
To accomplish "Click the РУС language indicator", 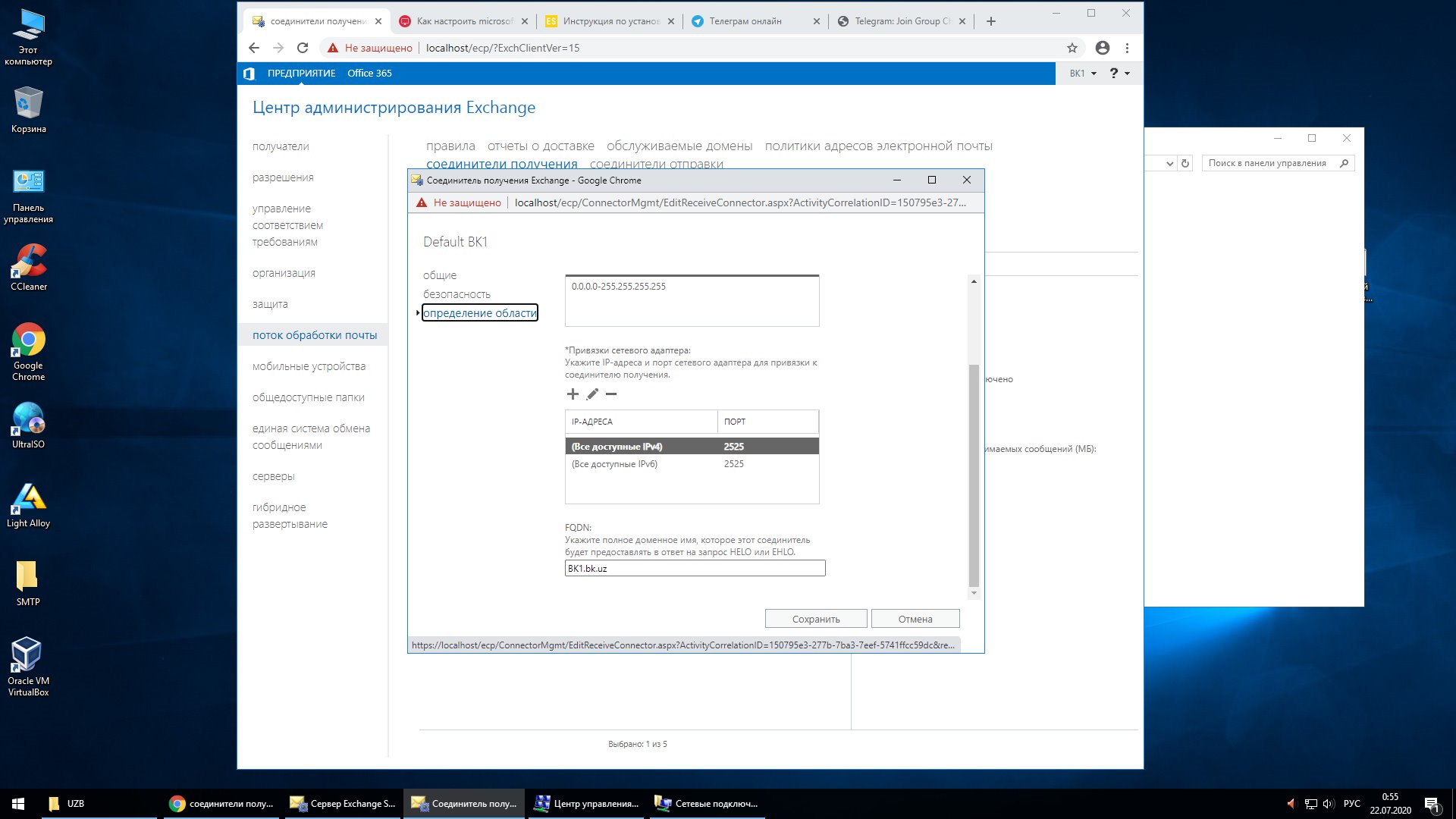I will point(1352,804).
